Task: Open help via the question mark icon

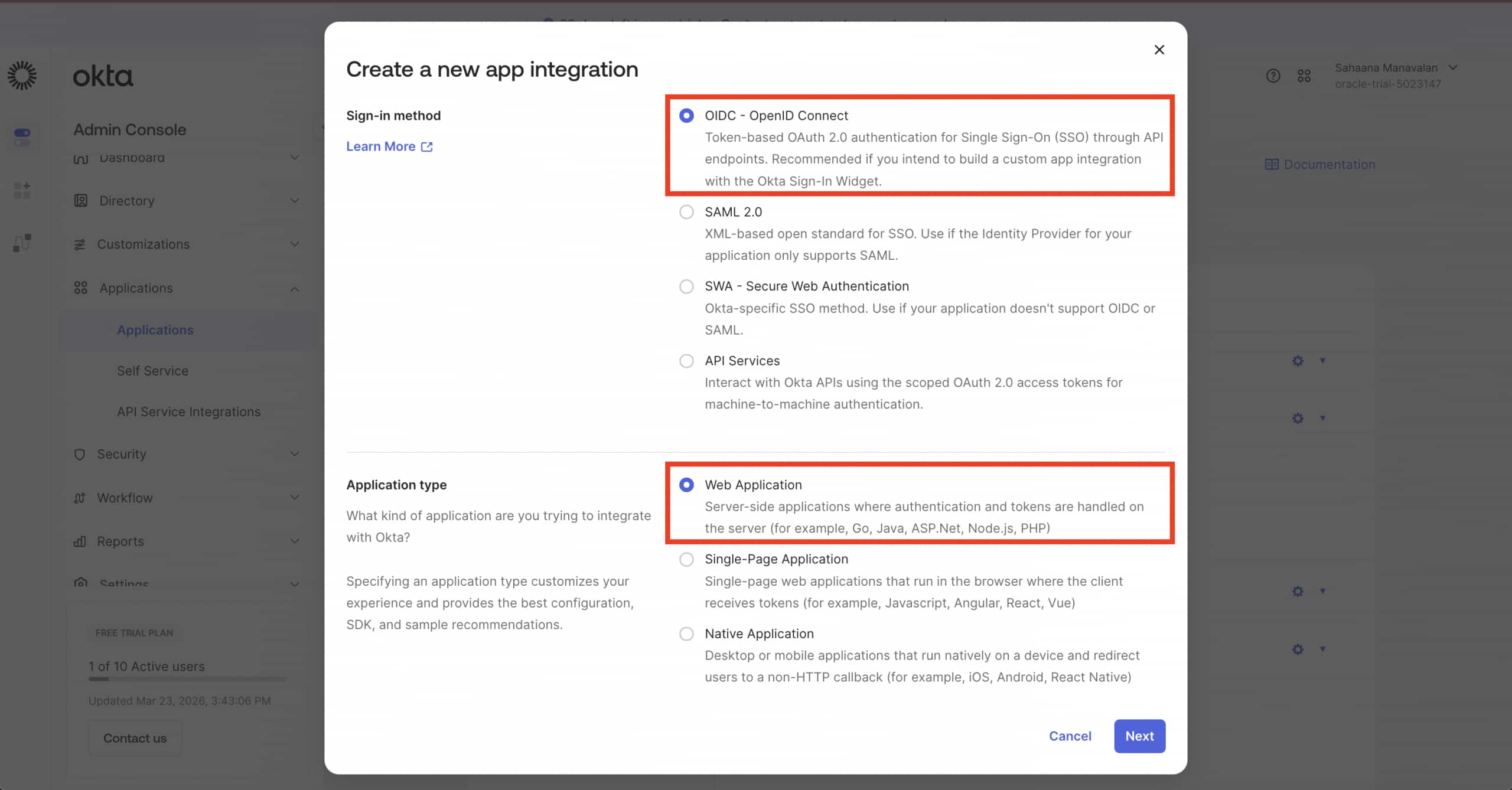Action: coord(1273,76)
